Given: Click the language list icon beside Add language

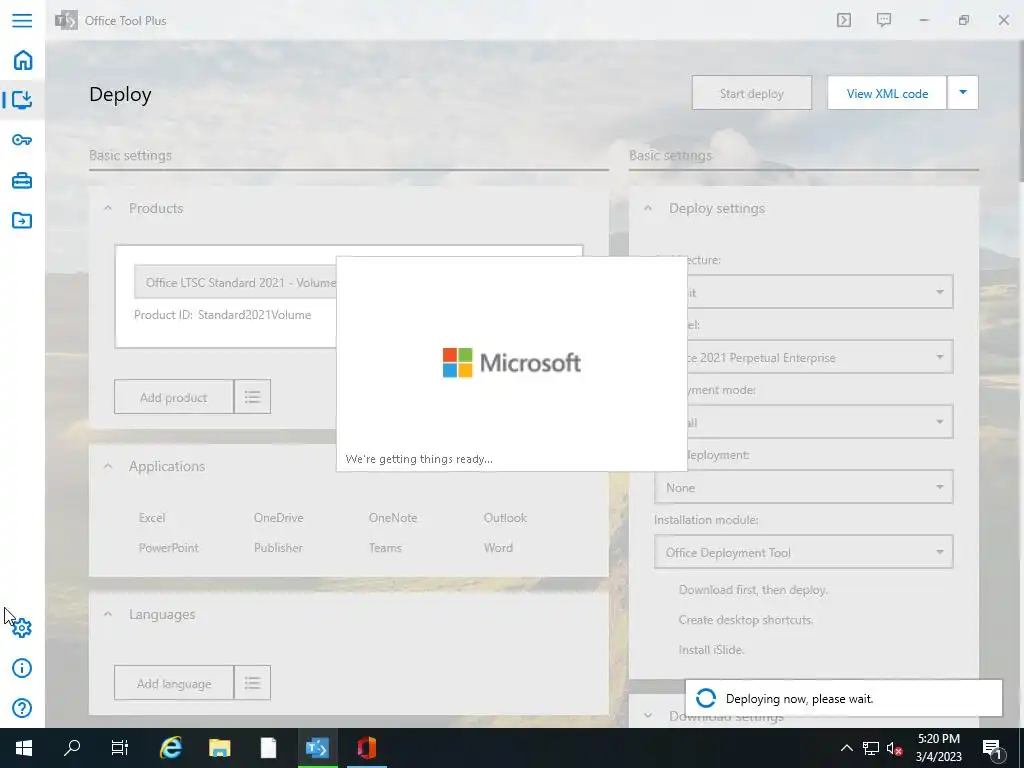Looking at the screenshot, I should click(252, 683).
